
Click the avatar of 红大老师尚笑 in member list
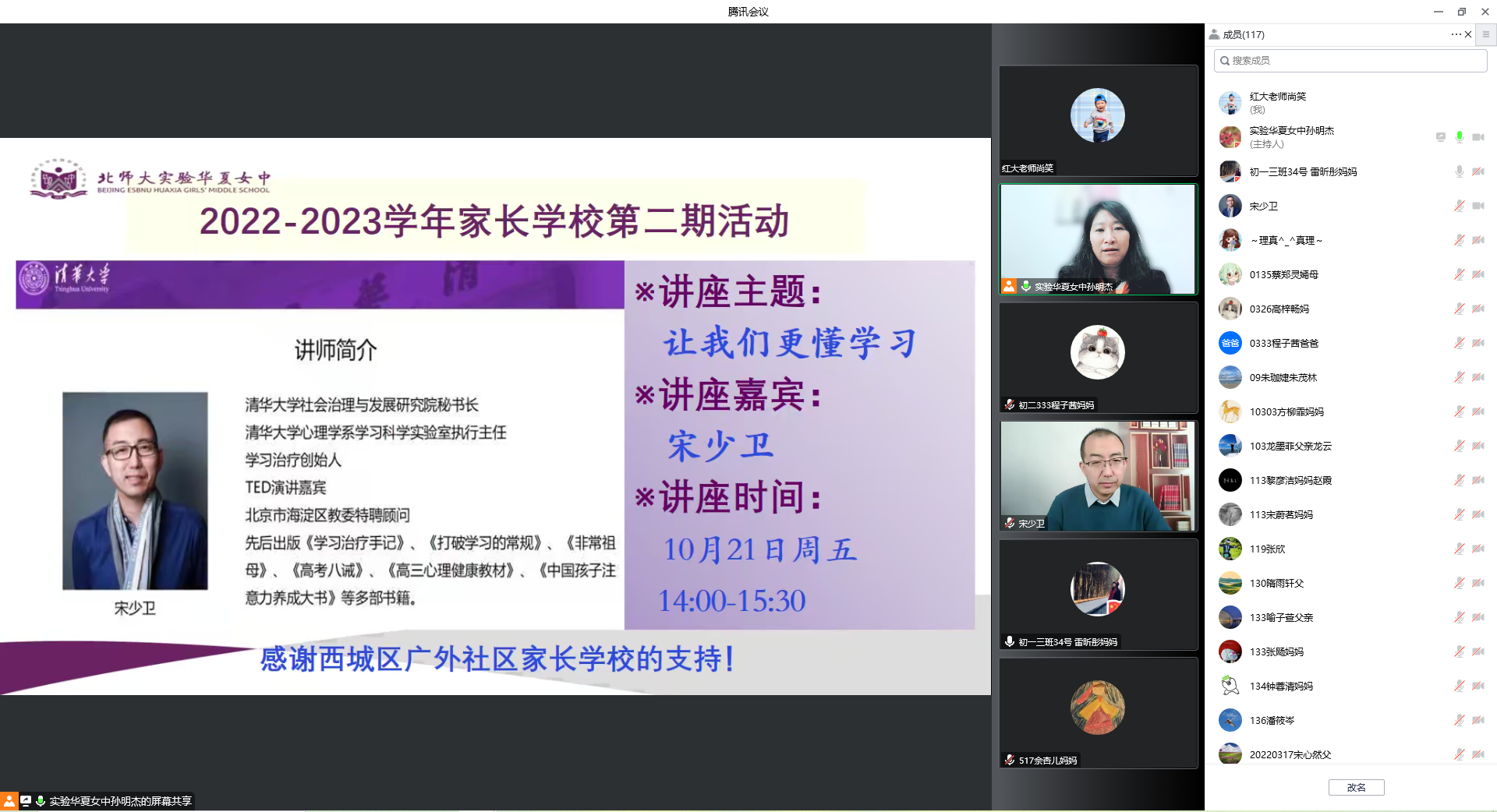(1230, 103)
